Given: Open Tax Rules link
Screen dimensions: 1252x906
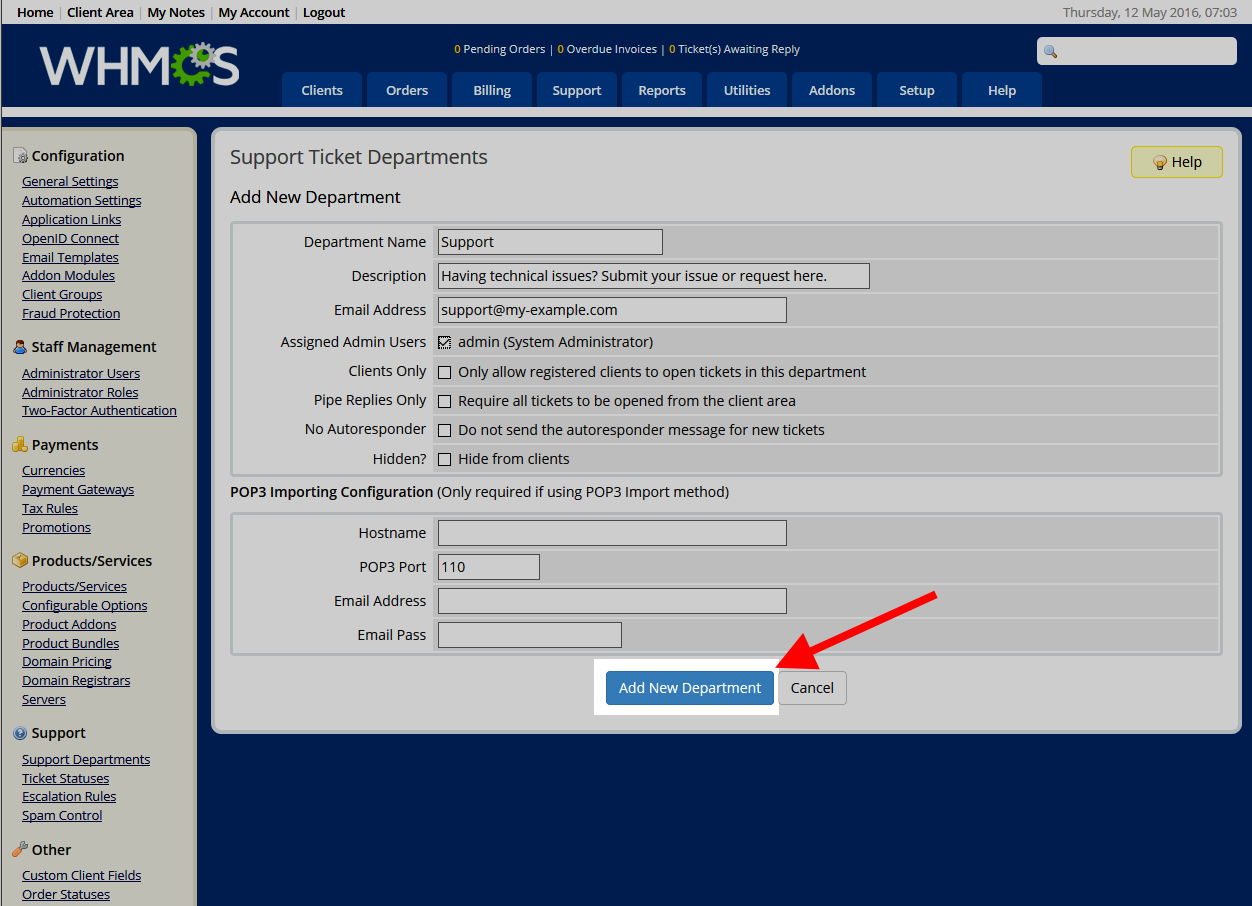Looking at the screenshot, I should click(50, 509).
